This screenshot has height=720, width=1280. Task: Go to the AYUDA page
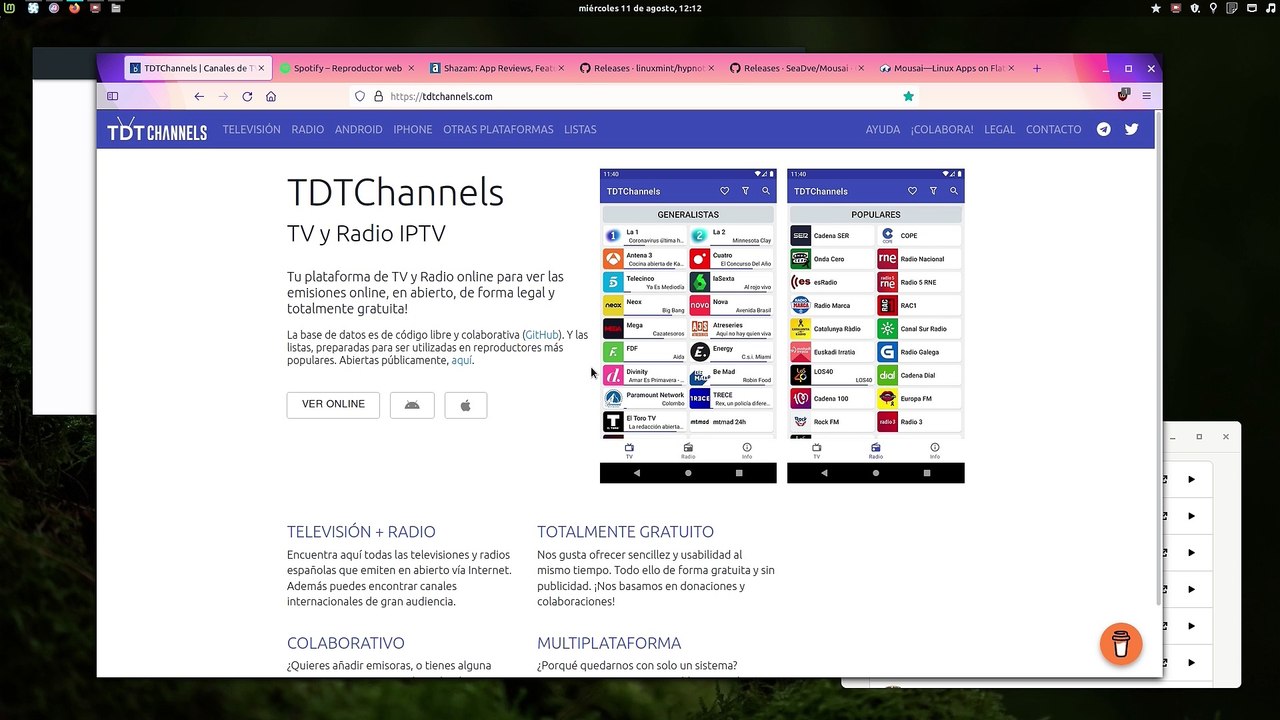[883, 129]
